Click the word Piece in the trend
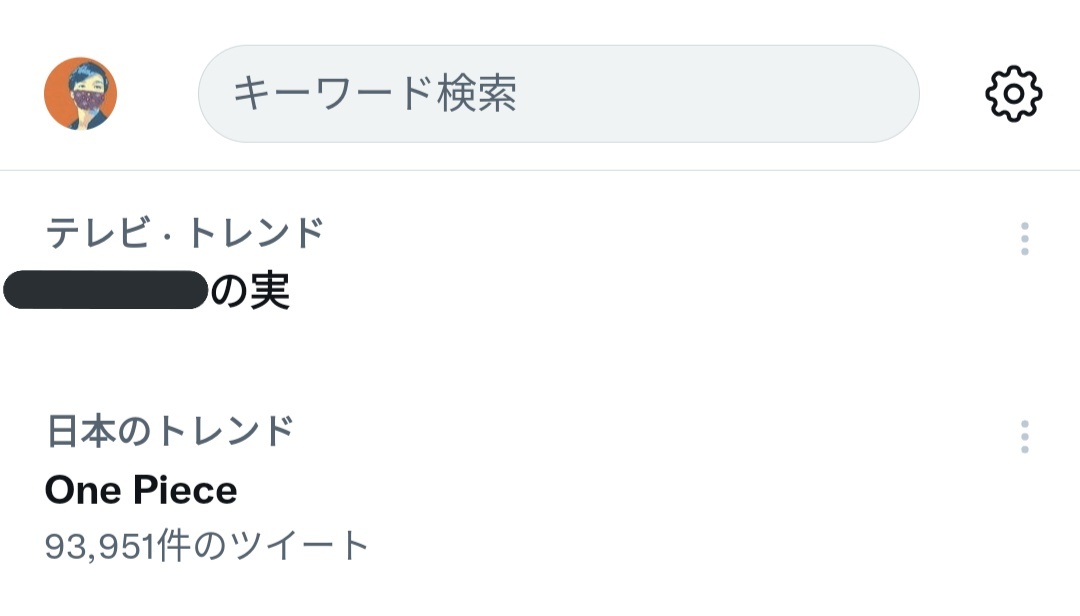The width and height of the screenshot is (1080, 616). (x=185, y=491)
